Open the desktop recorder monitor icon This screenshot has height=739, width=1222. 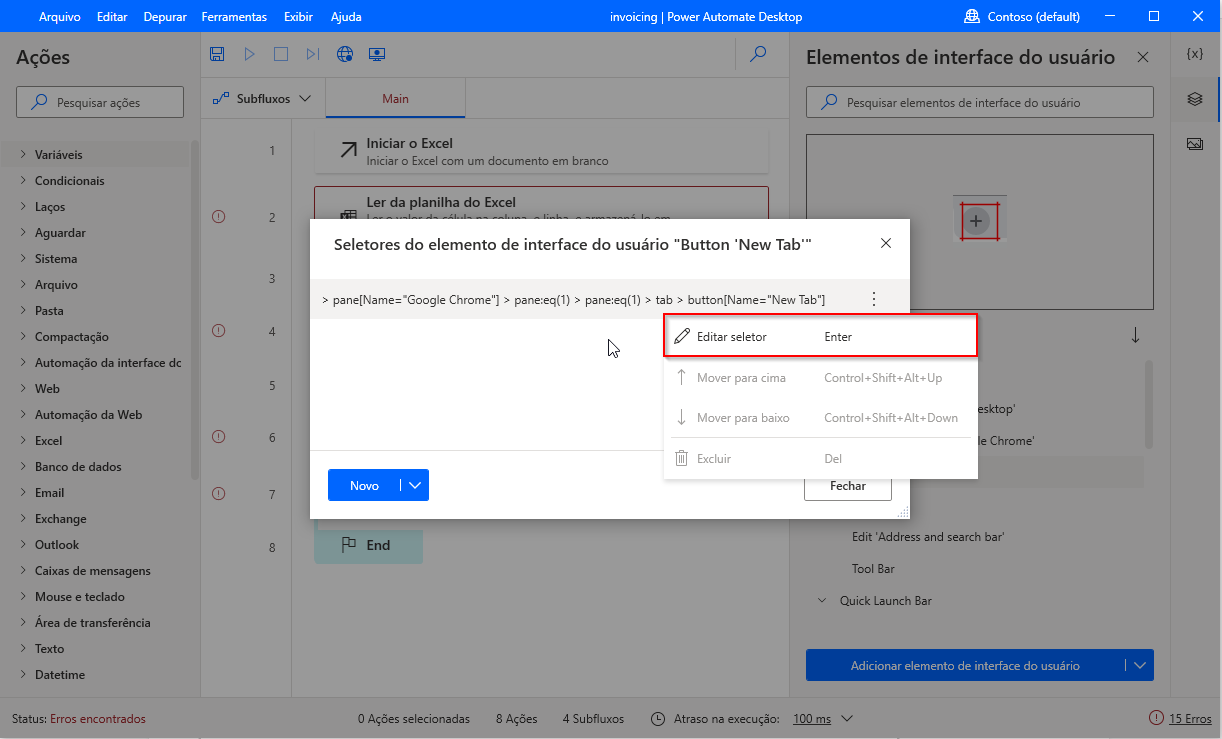[377, 54]
